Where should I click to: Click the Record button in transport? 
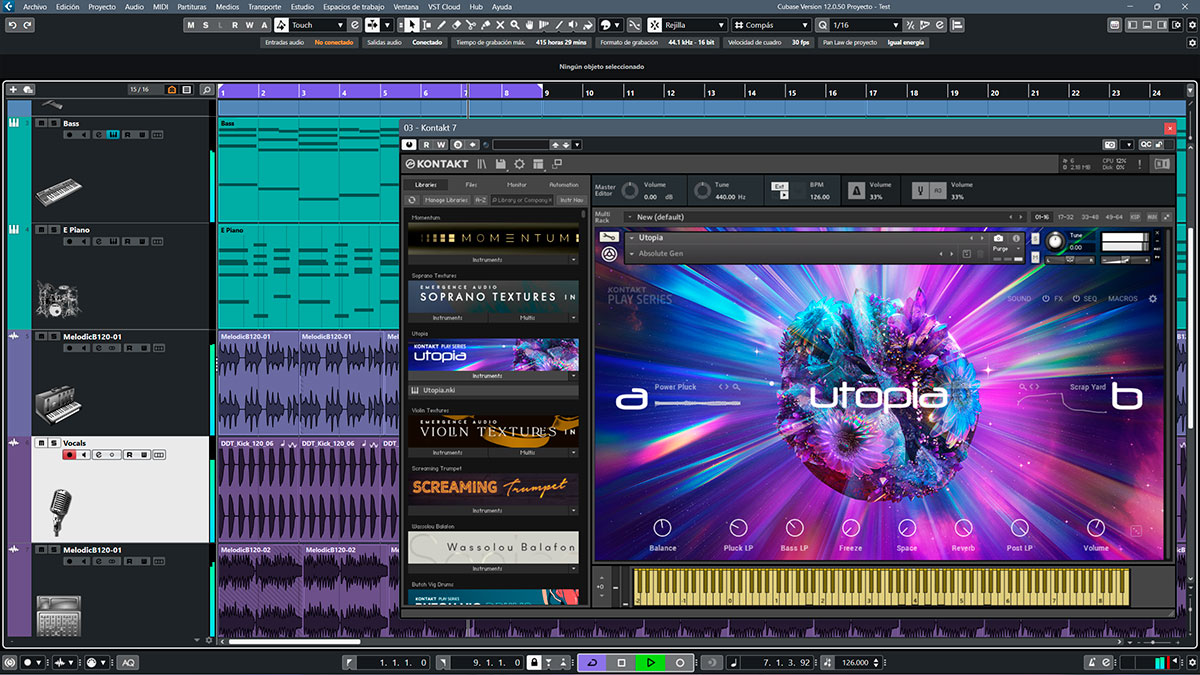point(680,662)
